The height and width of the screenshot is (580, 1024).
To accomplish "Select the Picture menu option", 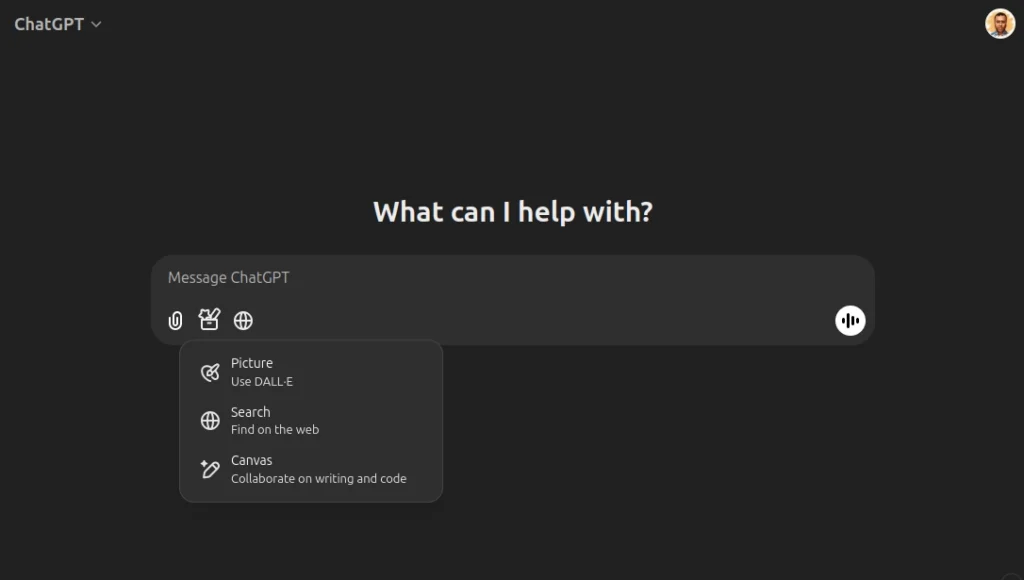I will (x=311, y=372).
